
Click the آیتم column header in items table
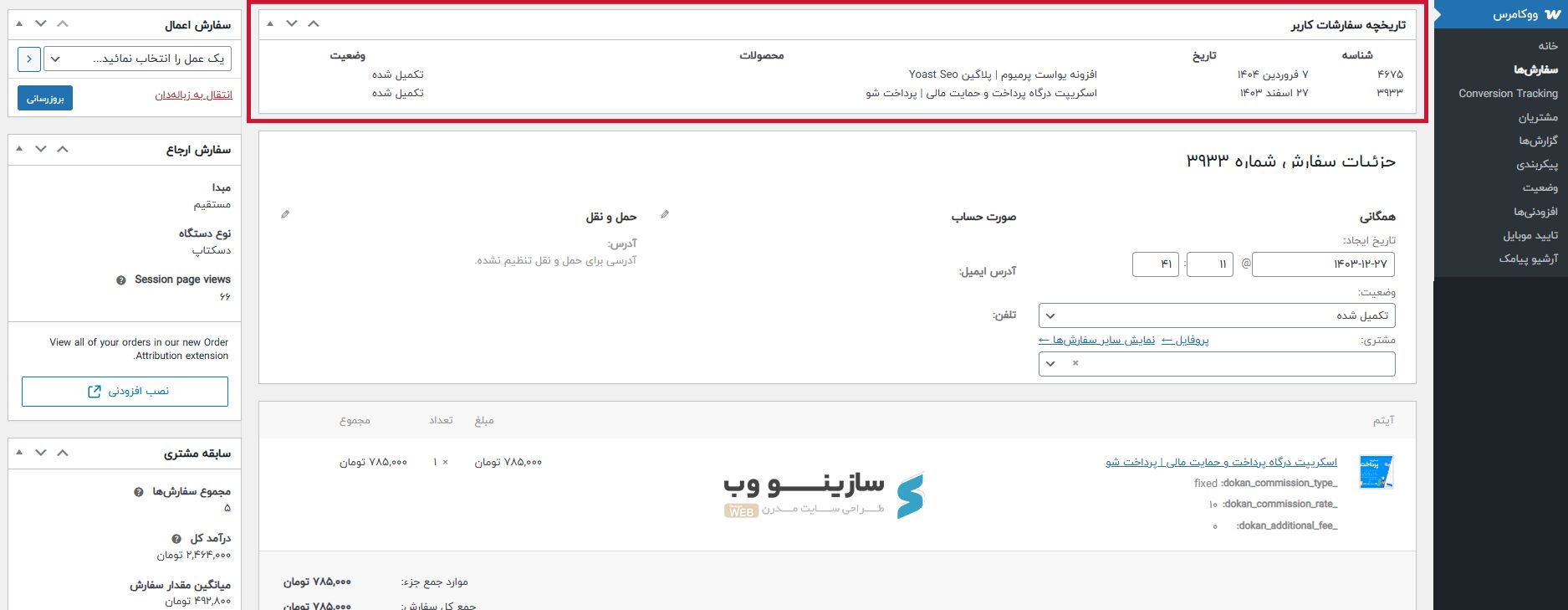coord(1383,420)
